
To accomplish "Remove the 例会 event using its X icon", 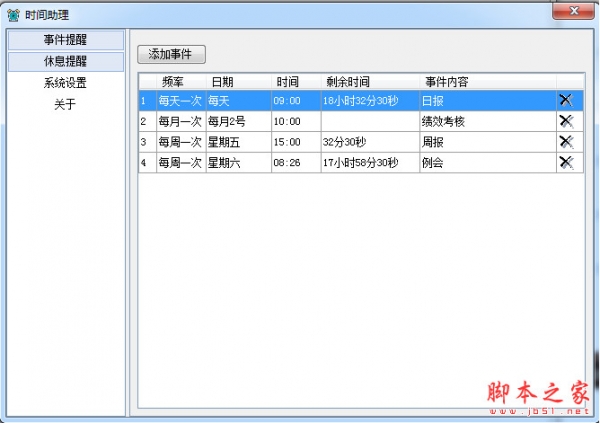I will click(566, 162).
